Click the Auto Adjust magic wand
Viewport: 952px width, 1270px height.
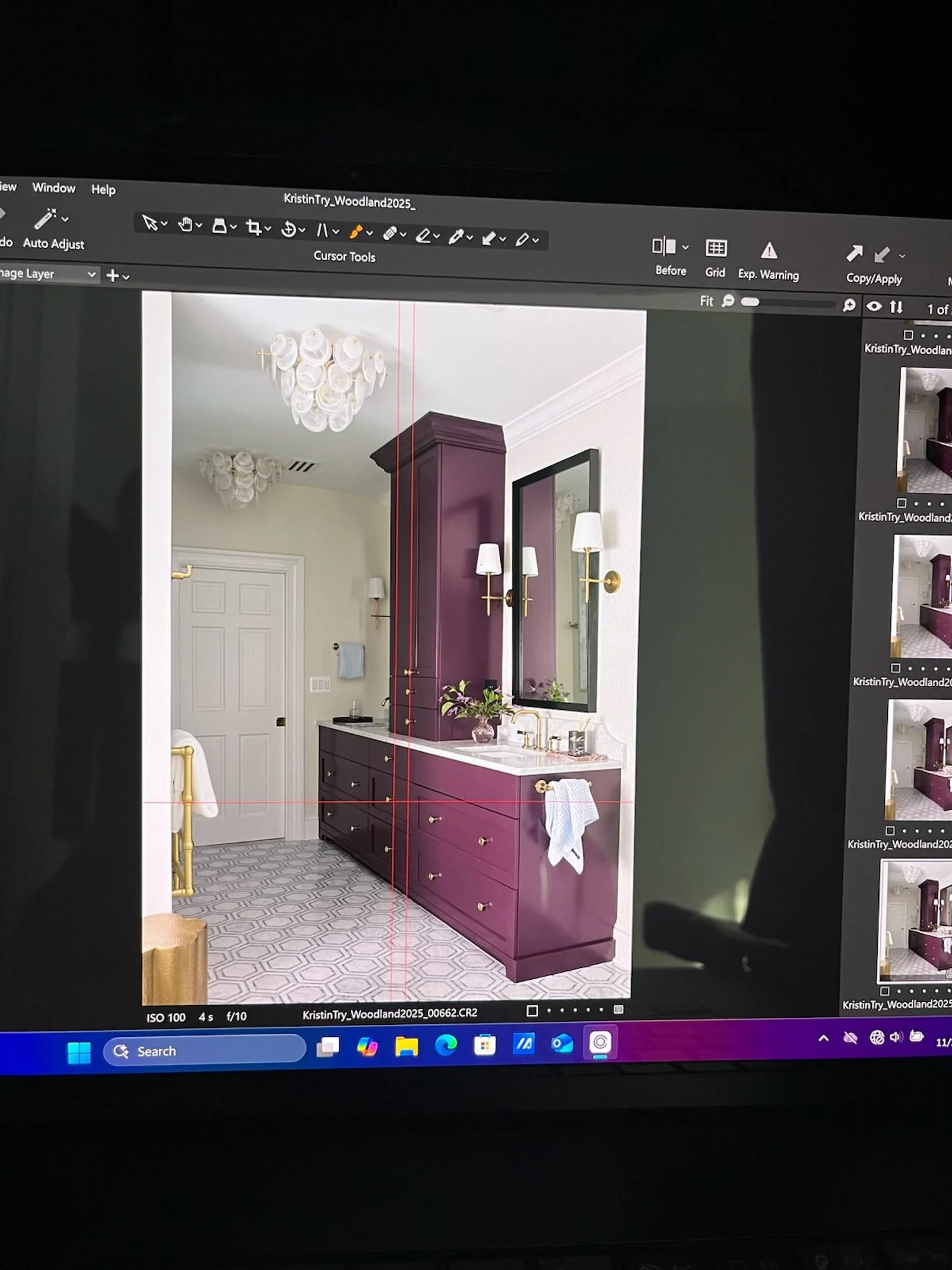coord(45,218)
